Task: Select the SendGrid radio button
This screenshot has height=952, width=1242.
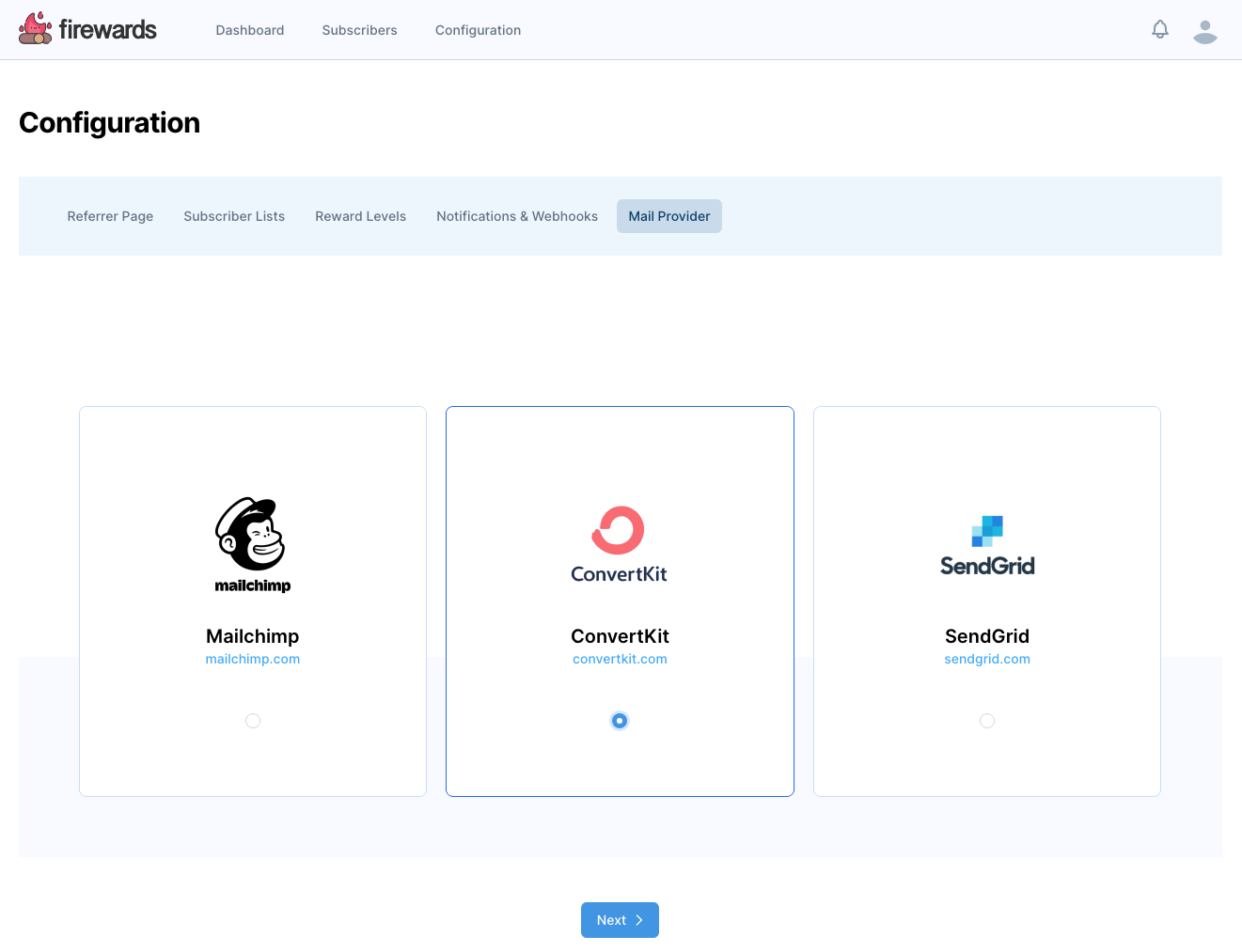Action: 987,721
